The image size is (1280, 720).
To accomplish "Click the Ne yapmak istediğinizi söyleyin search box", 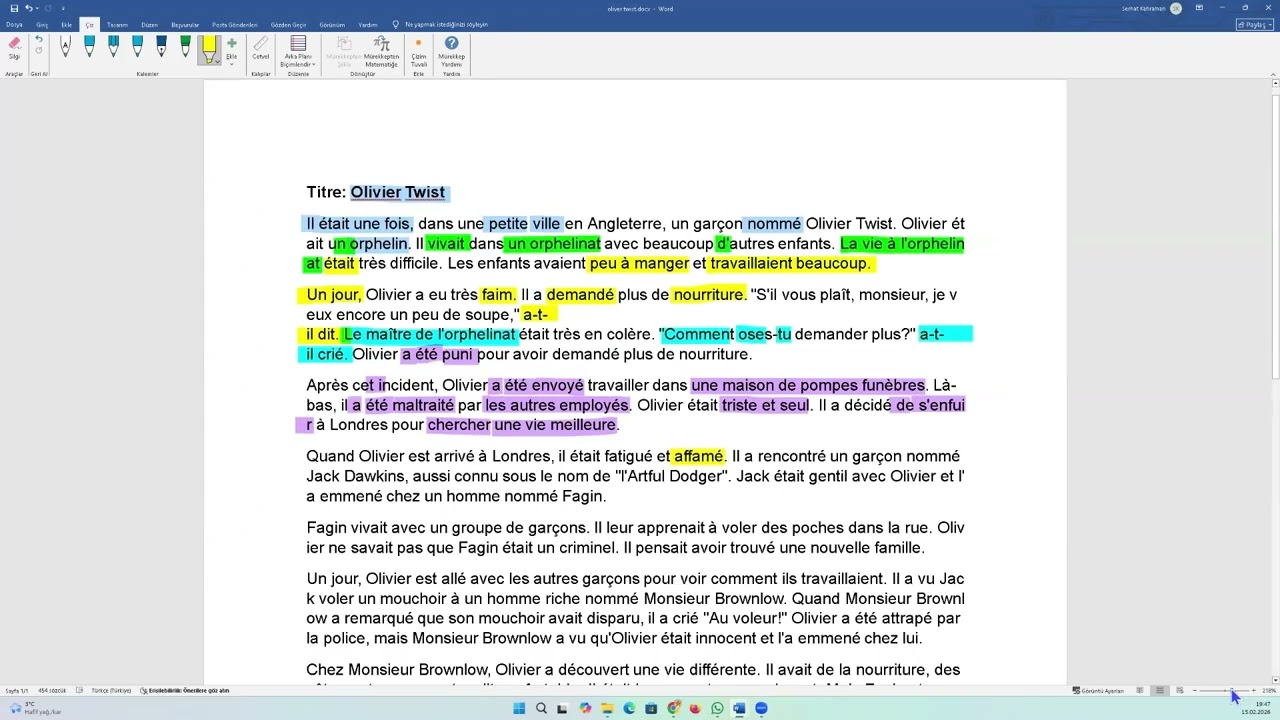I will coord(440,24).
